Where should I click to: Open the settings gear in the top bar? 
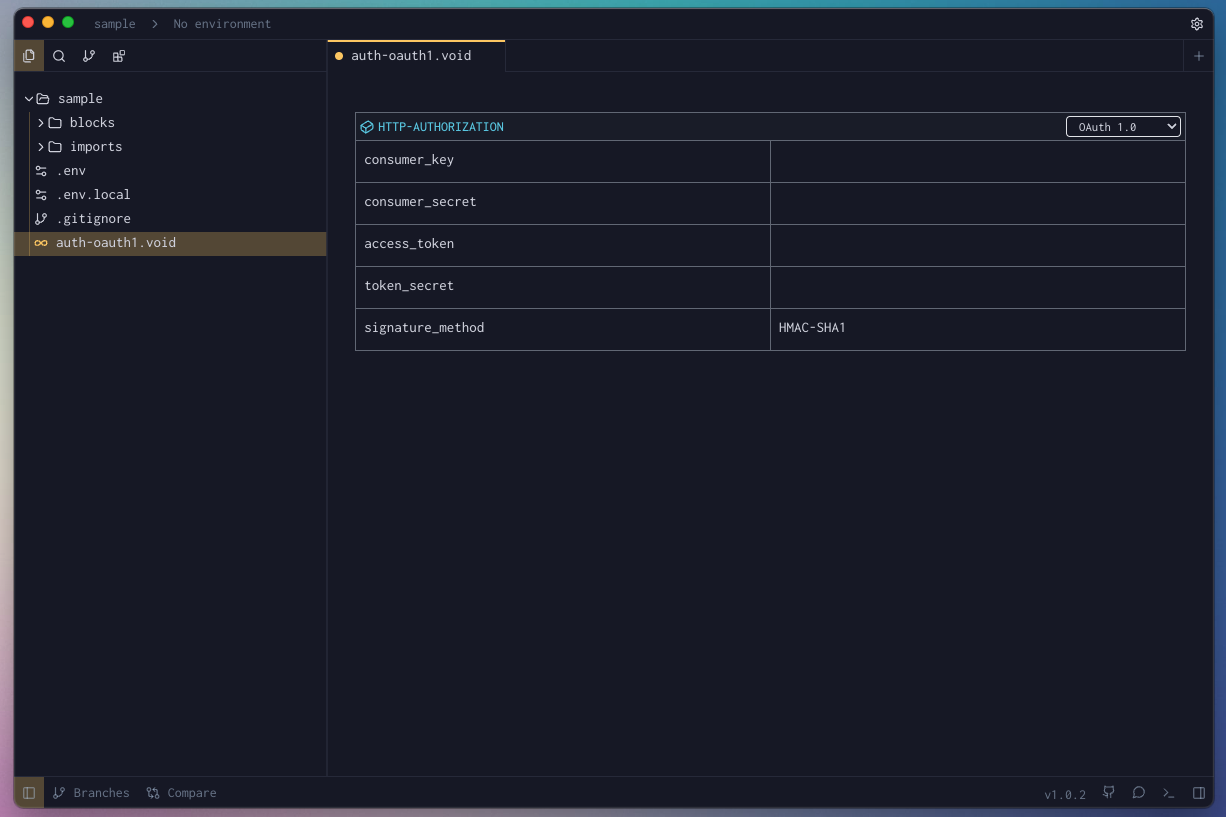pyautogui.click(x=1197, y=23)
